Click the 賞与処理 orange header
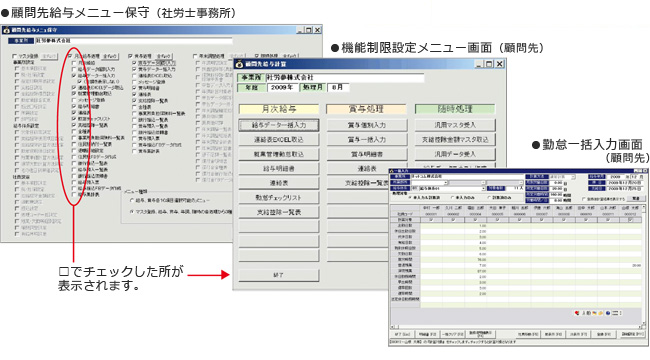The image size is (650, 360). (366, 109)
